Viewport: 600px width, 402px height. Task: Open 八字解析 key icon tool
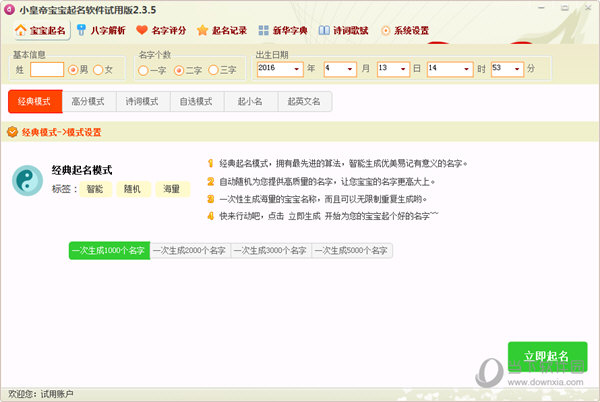(x=101, y=31)
